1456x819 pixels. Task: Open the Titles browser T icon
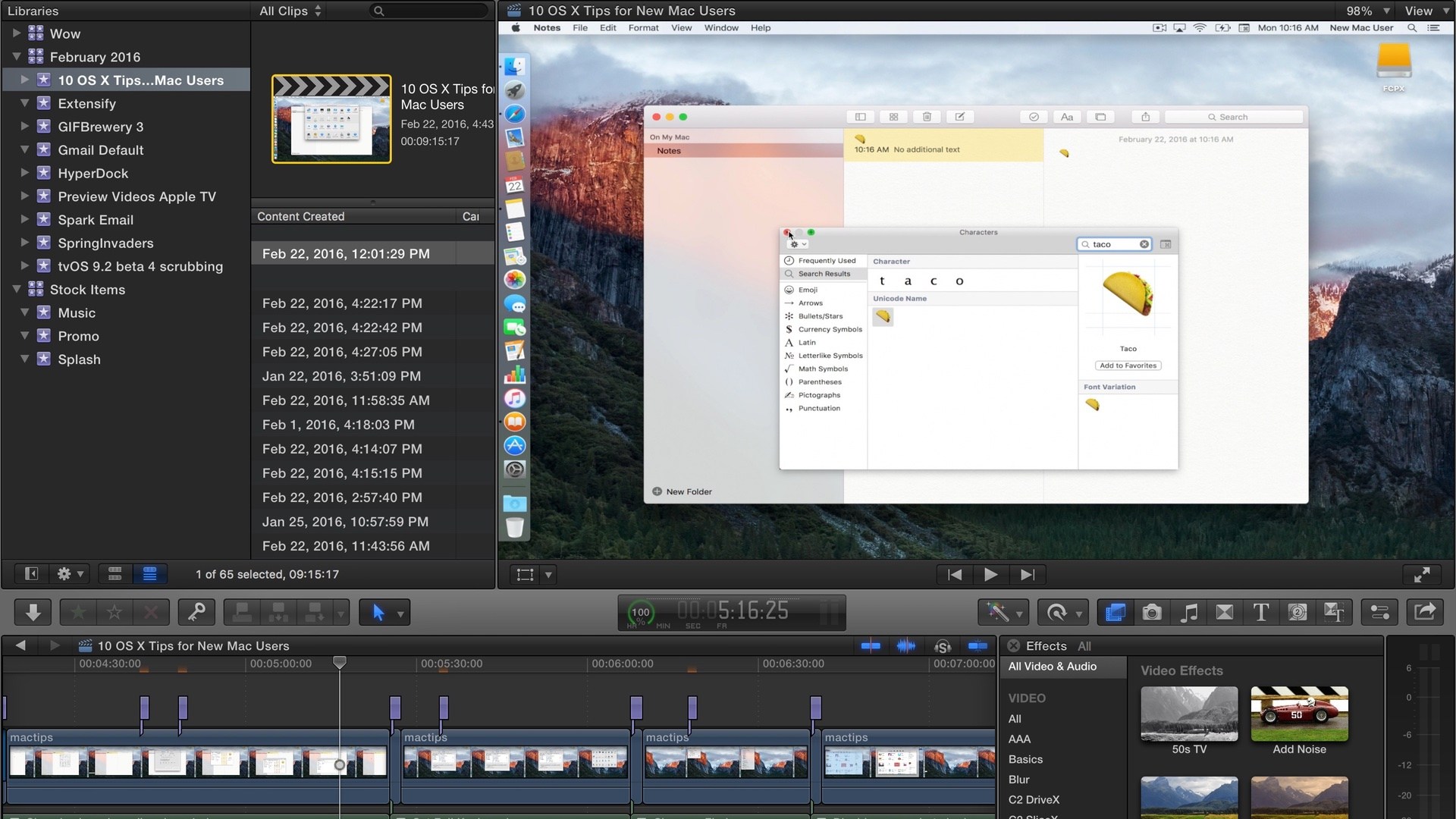tap(1261, 612)
